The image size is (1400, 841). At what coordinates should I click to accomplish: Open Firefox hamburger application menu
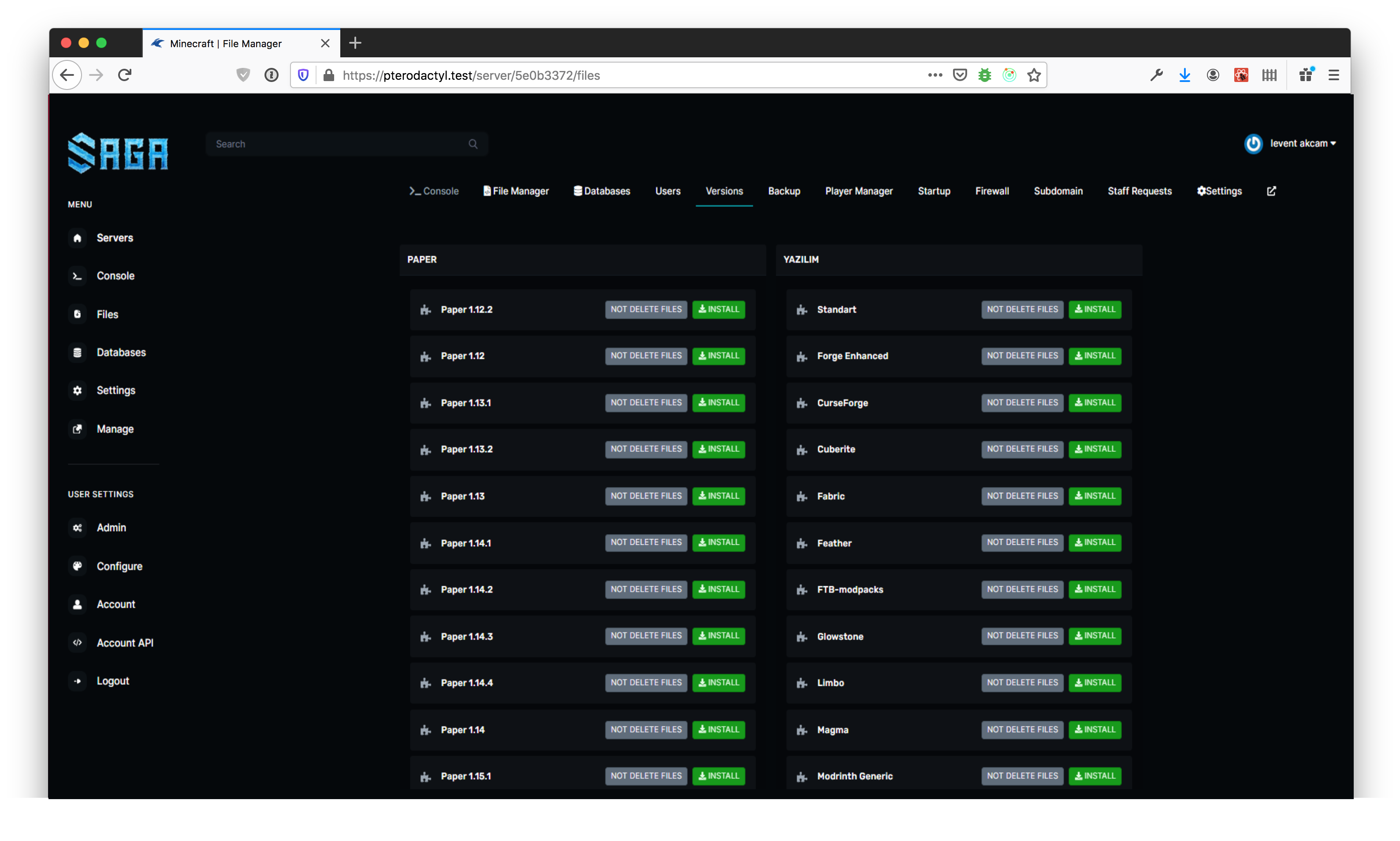(x=1334, y=75)
